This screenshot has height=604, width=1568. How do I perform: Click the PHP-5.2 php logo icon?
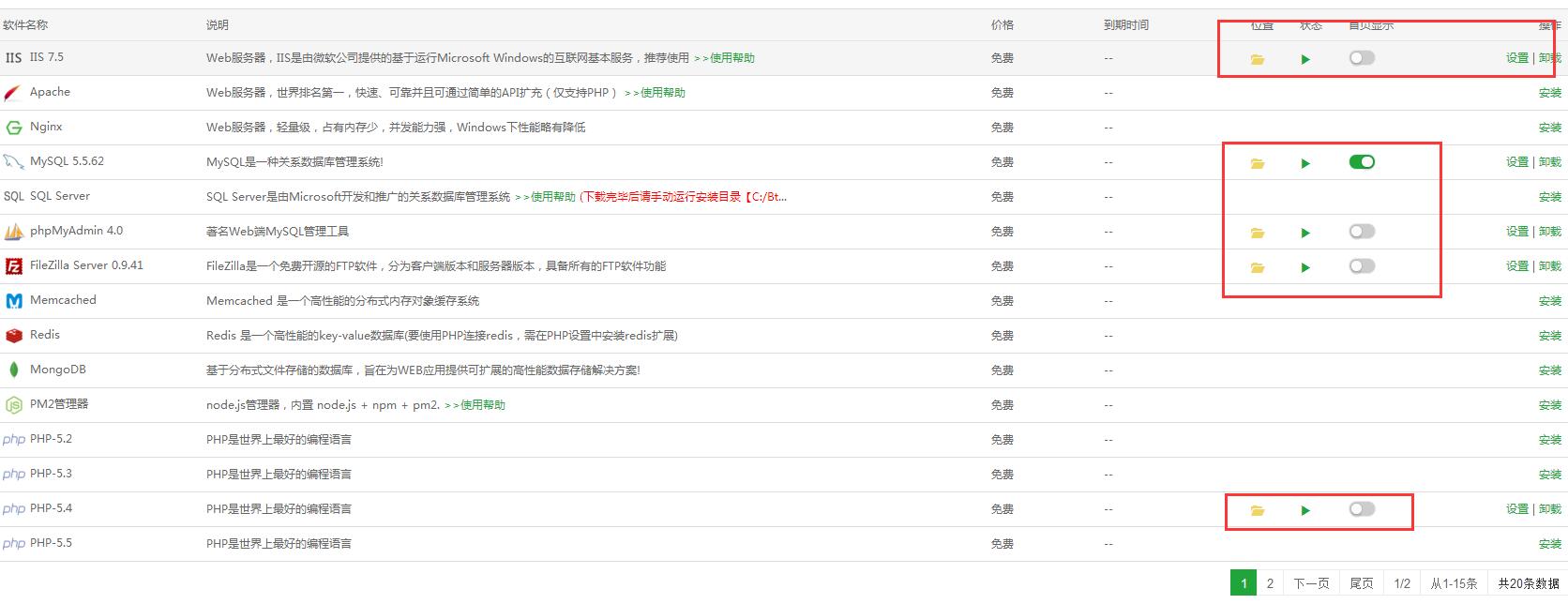(13, 439)
